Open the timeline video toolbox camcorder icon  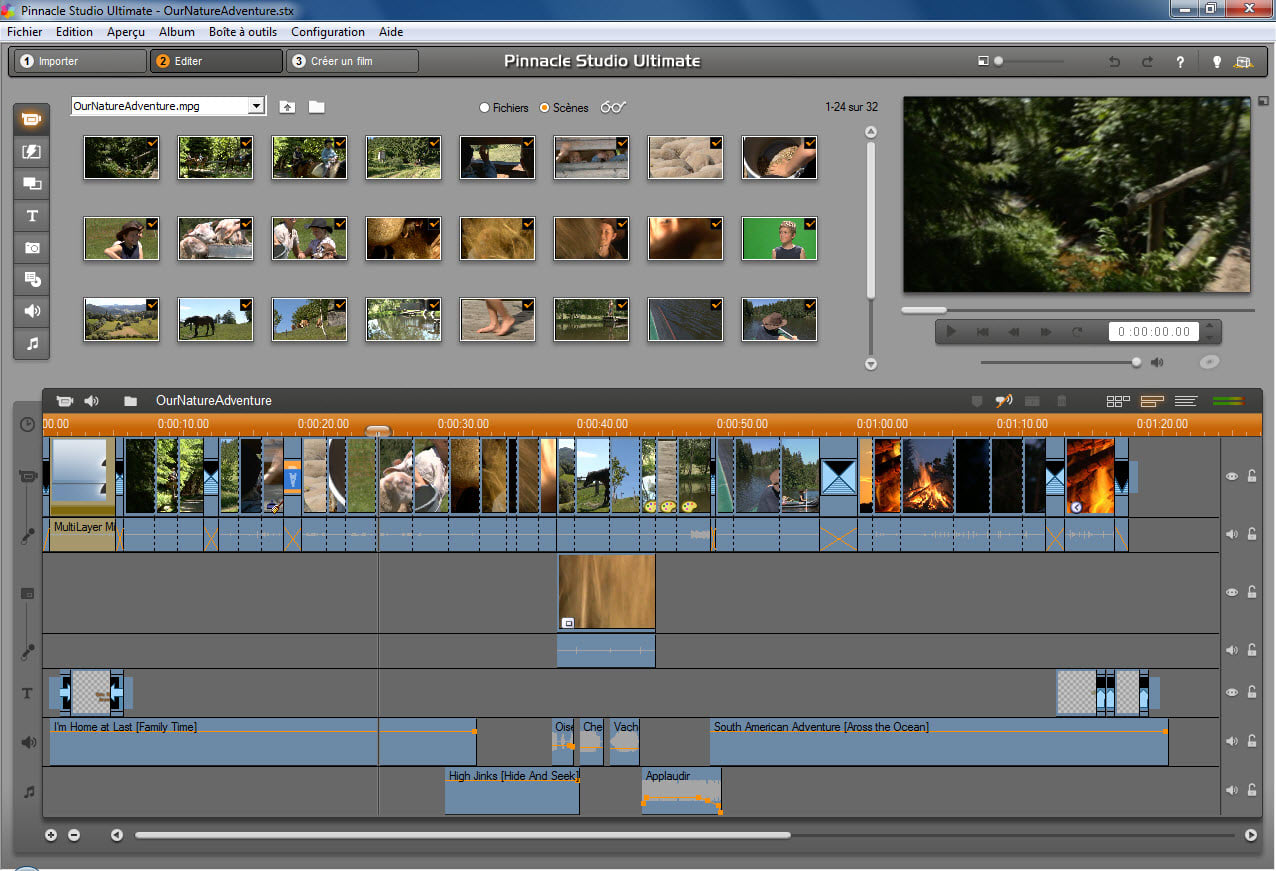[x=65, y=401]
